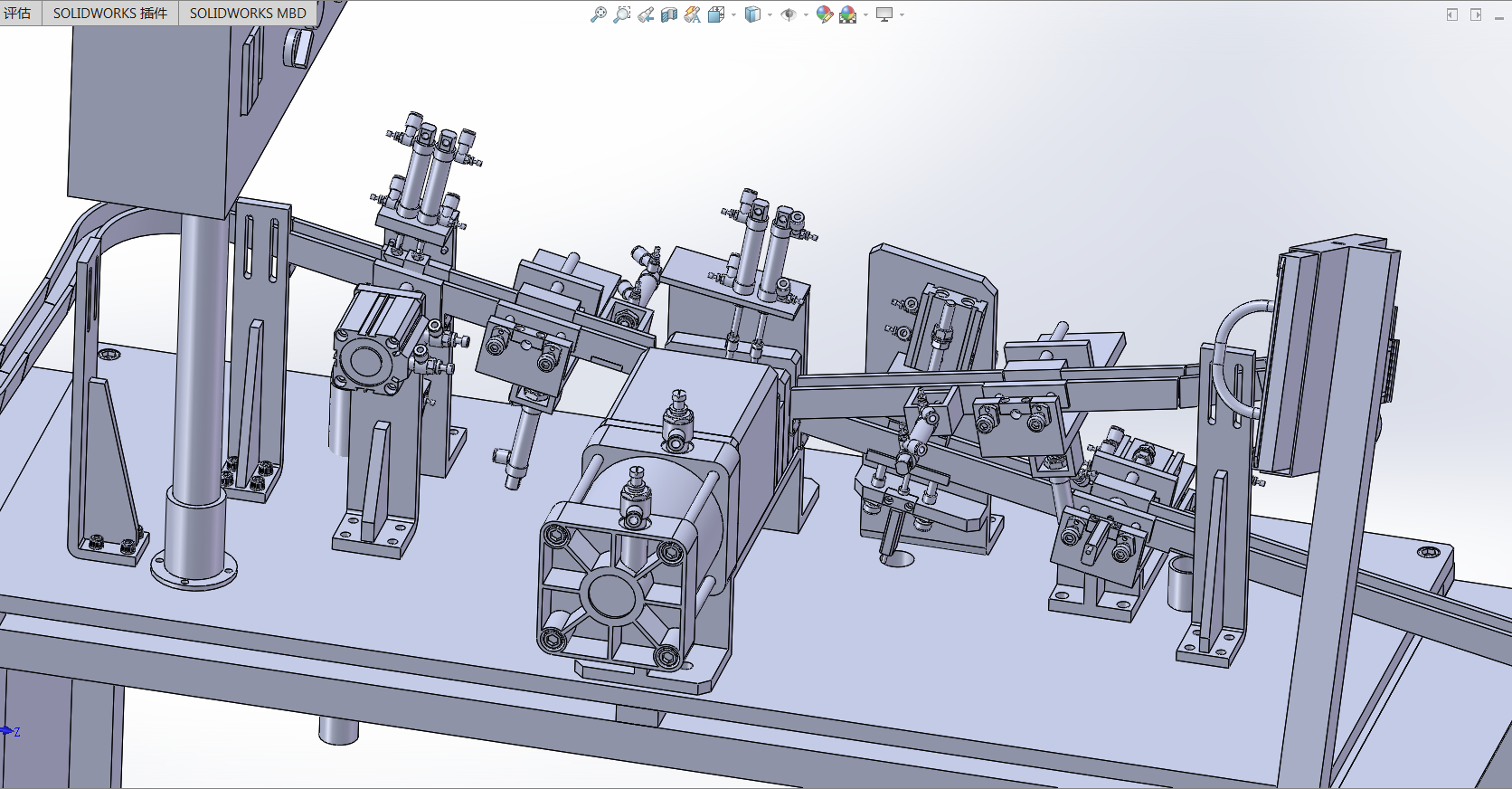Click the Apply Scene icon
The width and height of the screenshot is (1512, 789).
[x=847, y=14]
